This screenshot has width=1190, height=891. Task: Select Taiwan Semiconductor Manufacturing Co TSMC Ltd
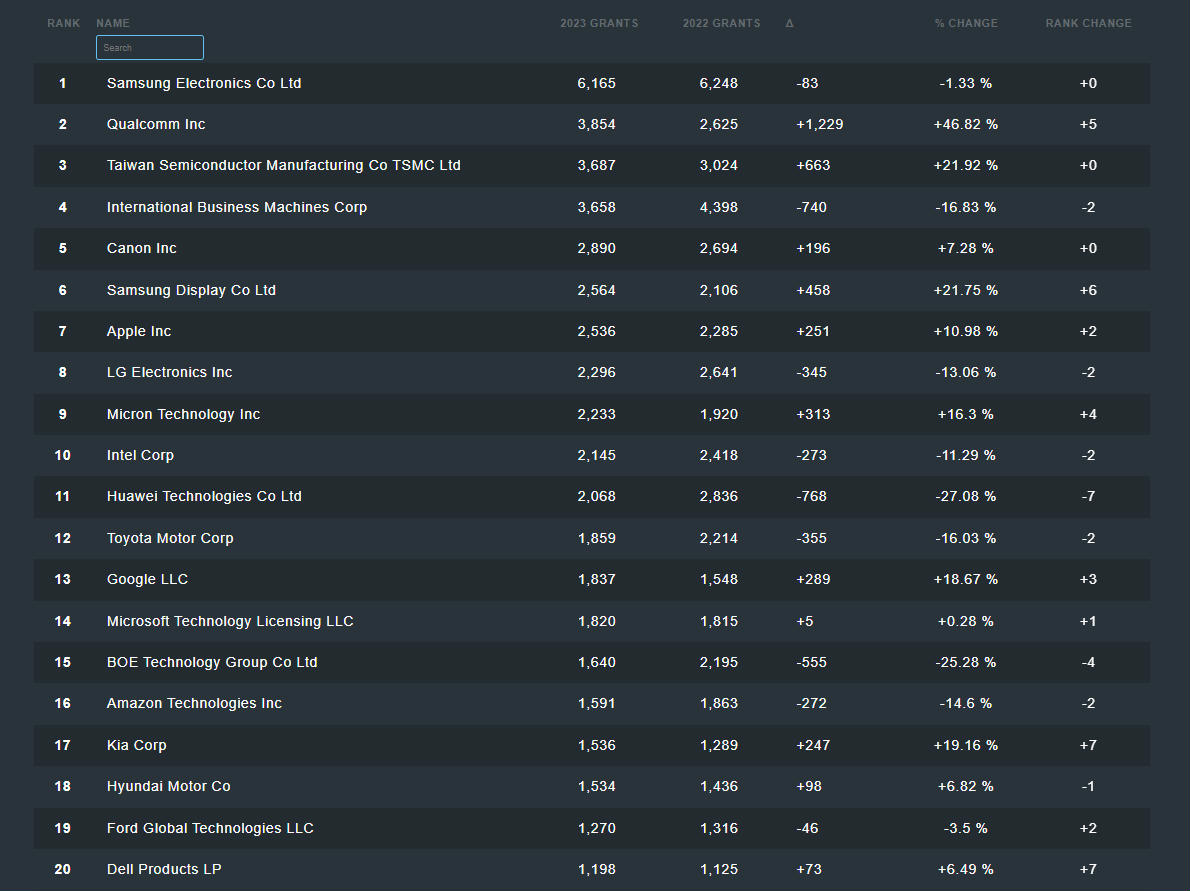click(x=284, y=165)
